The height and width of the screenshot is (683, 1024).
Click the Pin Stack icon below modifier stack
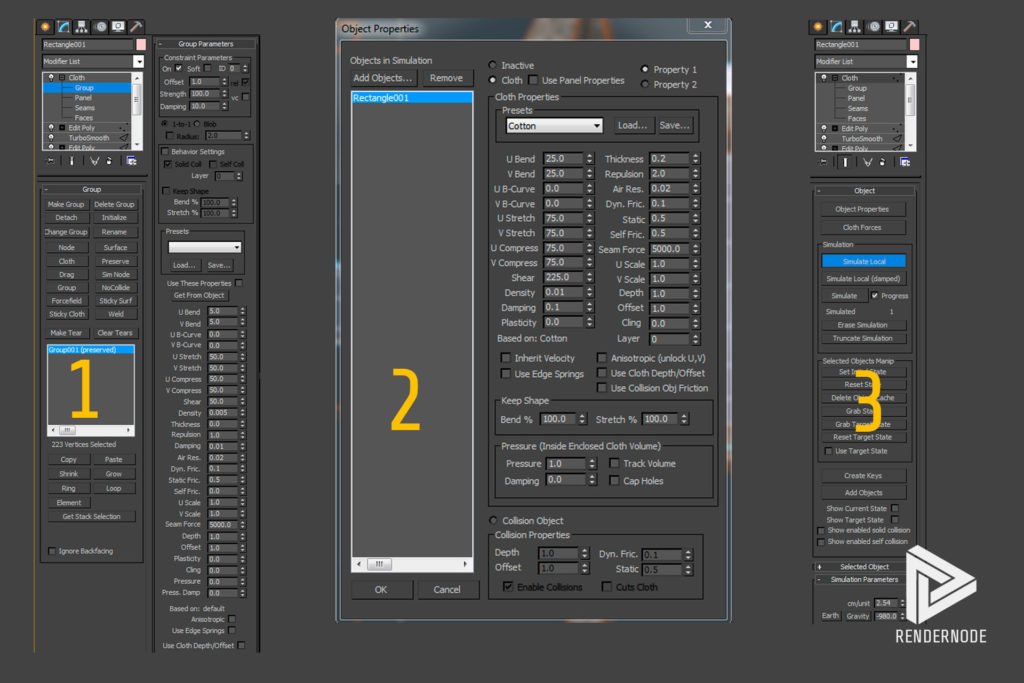(x=50, y=161)
